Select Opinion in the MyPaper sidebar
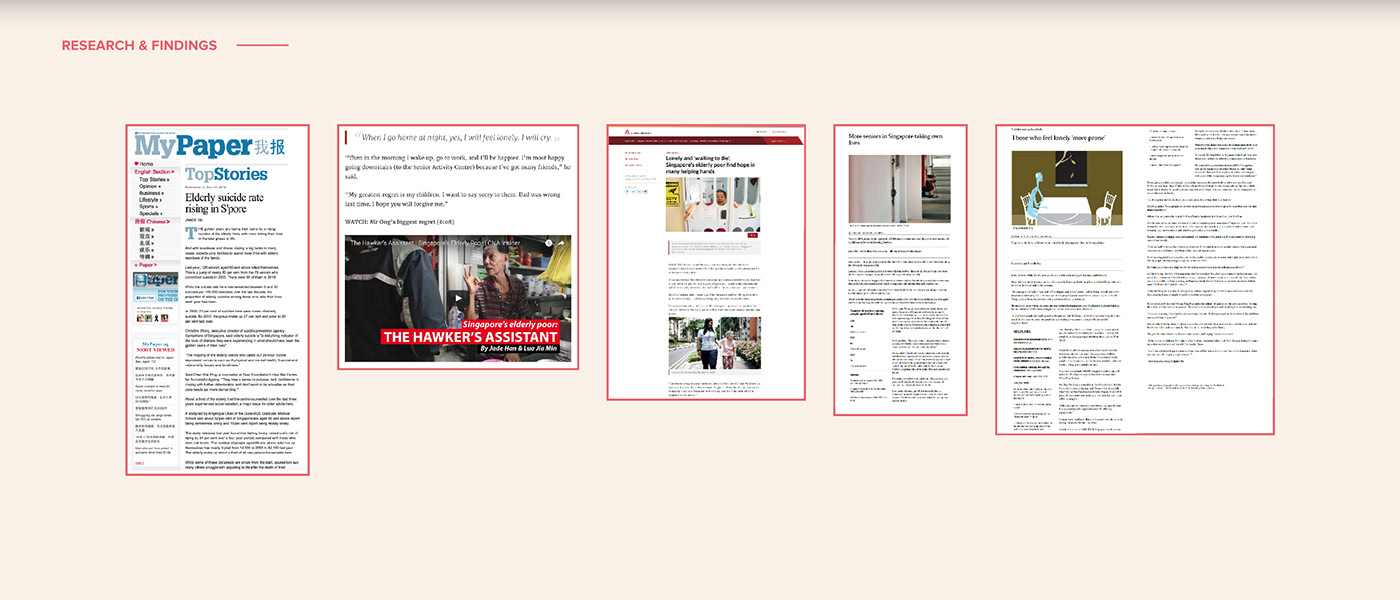The width and height of the screenshot is (1400, 600). click(150, 186)
